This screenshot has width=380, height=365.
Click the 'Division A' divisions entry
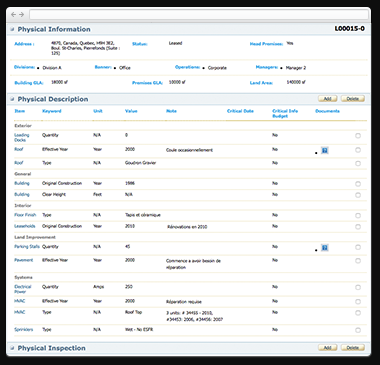[52, 68]
